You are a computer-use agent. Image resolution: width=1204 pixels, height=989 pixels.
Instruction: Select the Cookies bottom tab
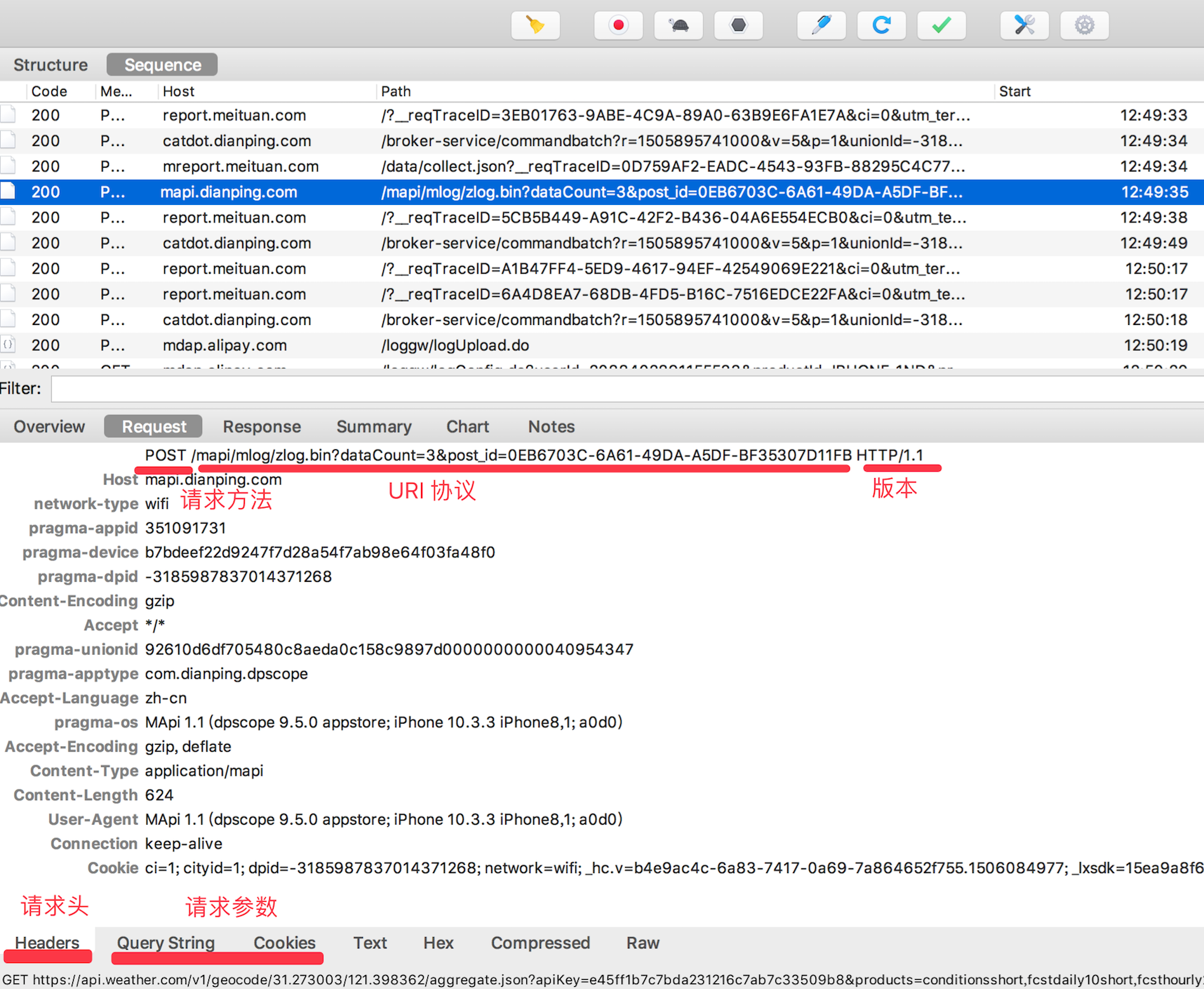point(284,943)
